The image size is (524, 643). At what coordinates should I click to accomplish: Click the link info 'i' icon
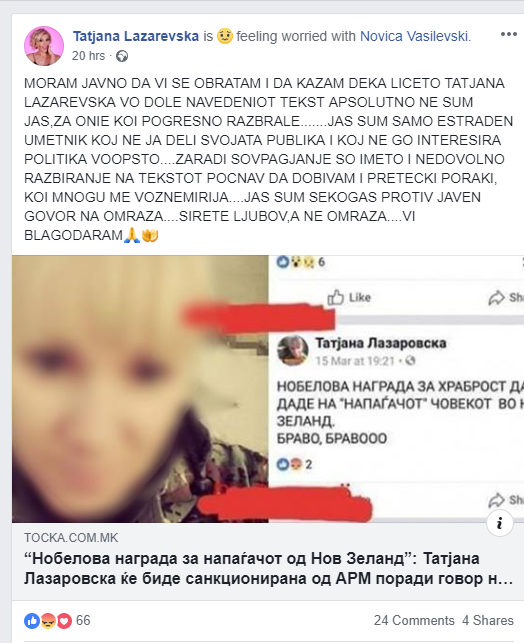pos(500,523)
